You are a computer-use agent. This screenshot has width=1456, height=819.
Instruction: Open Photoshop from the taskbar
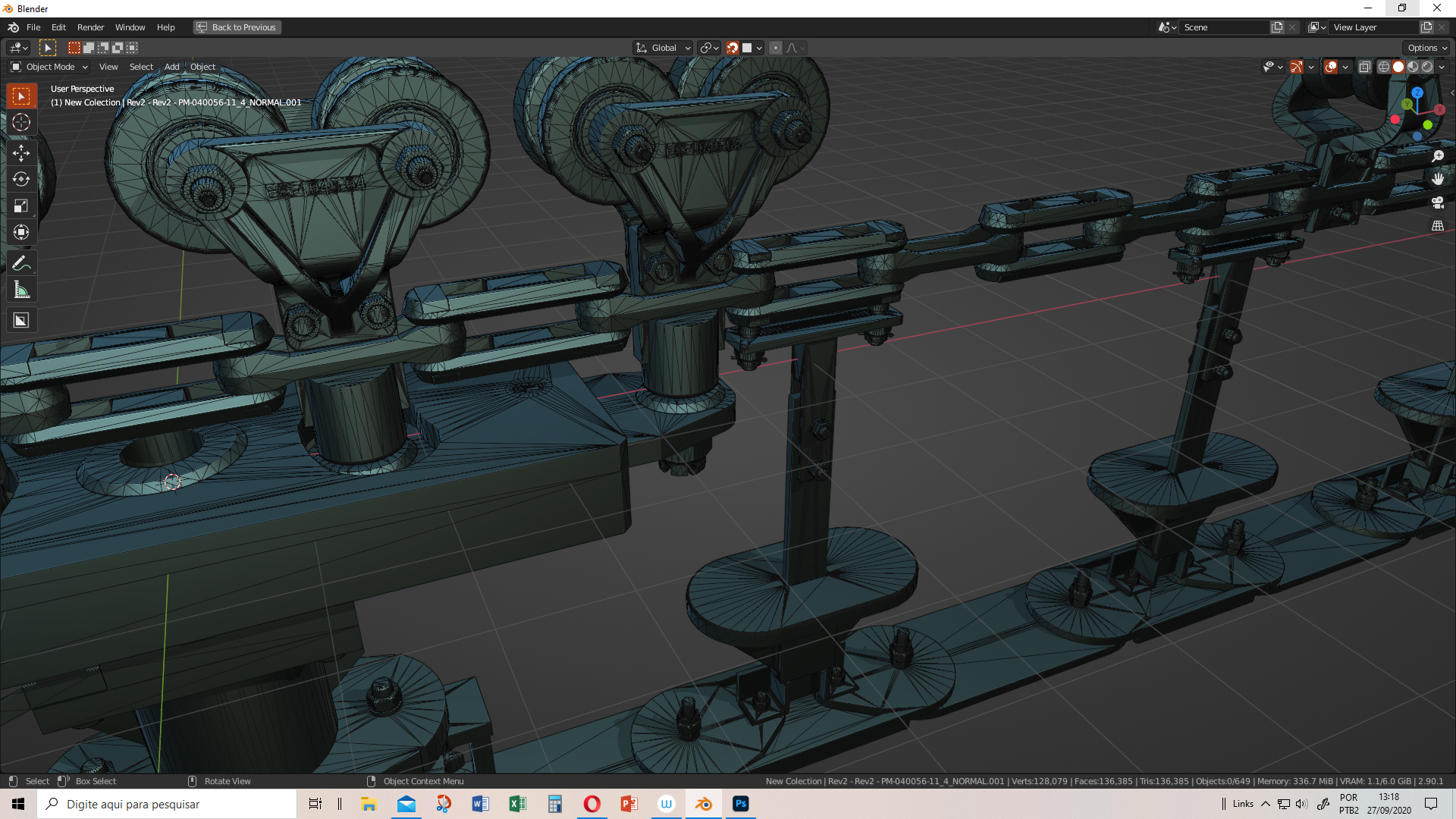tap(741, 804)
